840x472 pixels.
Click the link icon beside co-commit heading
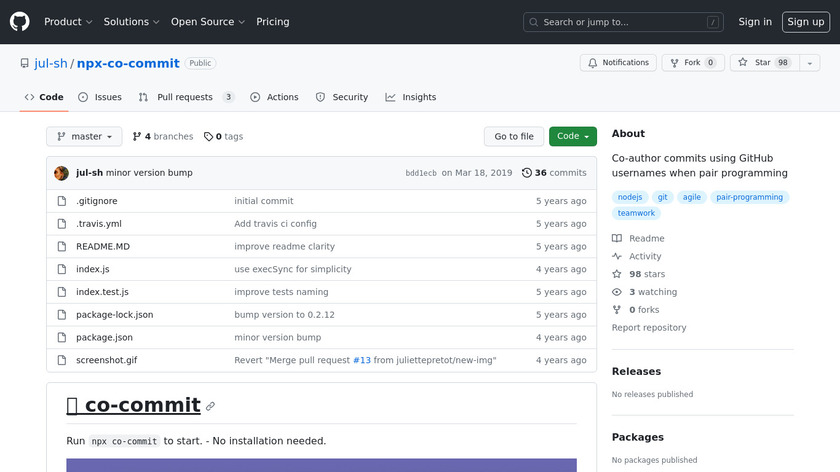pos(210,407)
